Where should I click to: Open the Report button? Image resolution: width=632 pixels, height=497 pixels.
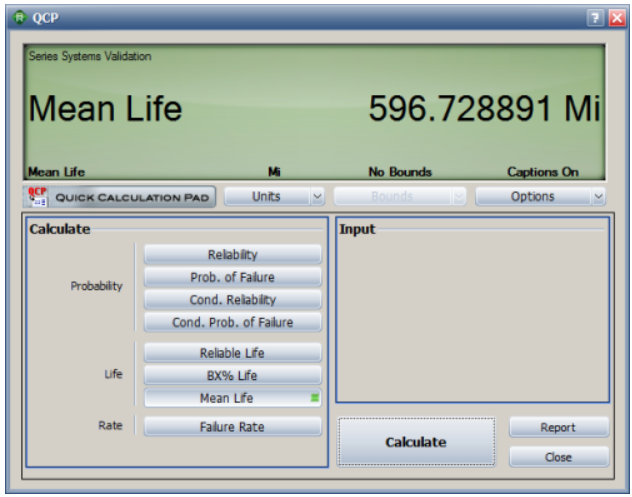point(559,427)
